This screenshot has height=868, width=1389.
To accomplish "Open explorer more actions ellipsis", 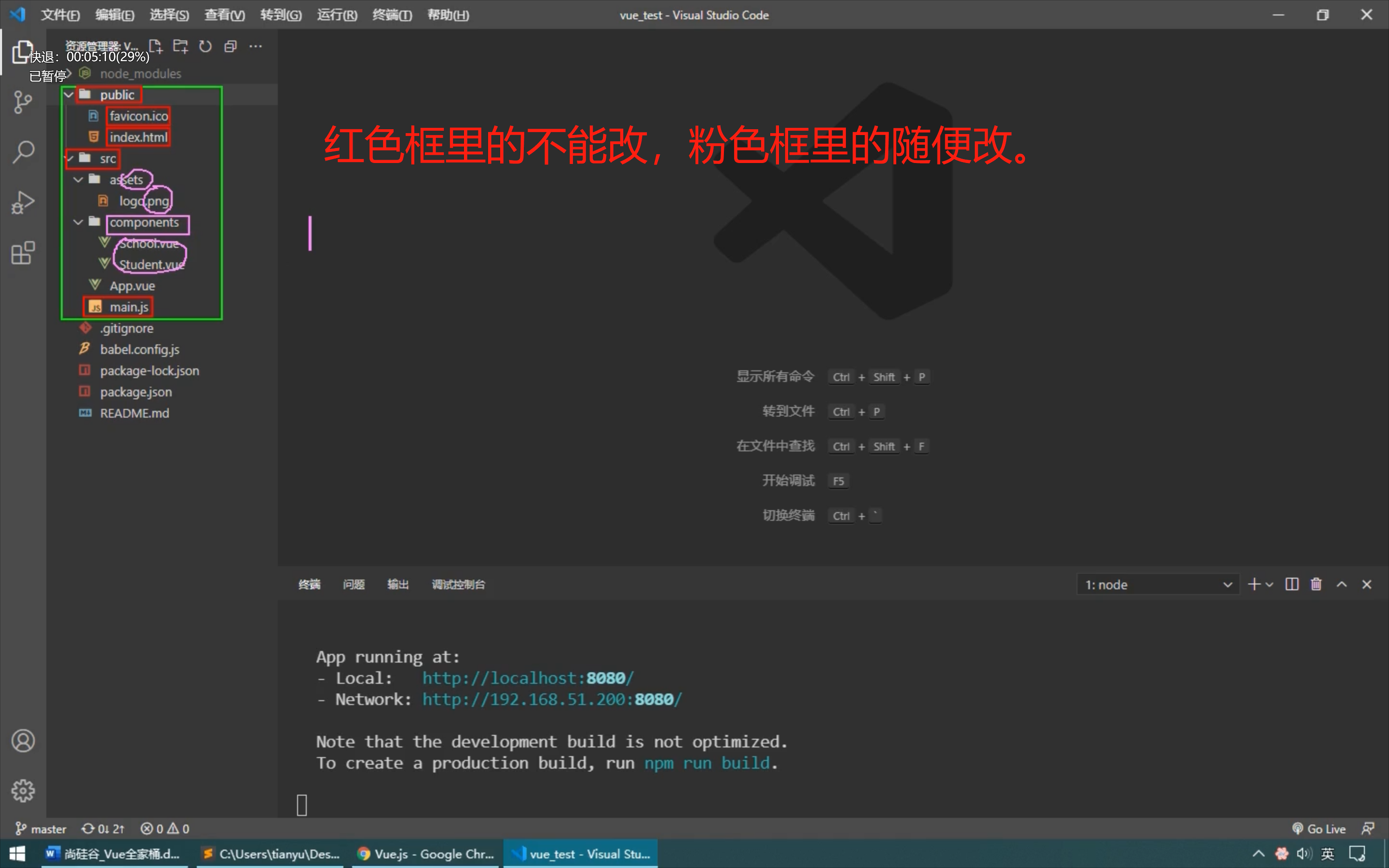I will (256, 46).
